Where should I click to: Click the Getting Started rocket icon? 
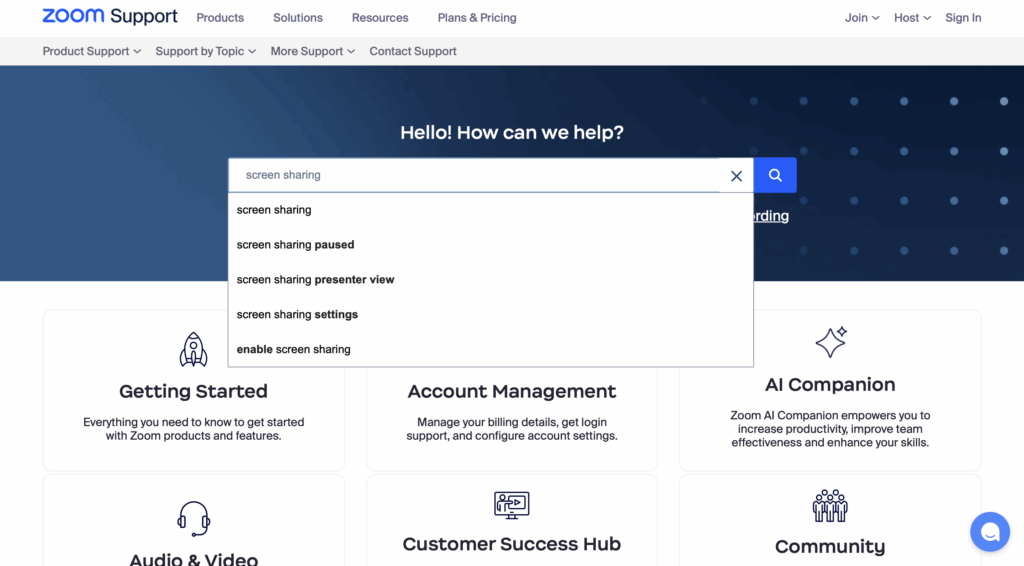pyautogui.click(x=193, y=349)
